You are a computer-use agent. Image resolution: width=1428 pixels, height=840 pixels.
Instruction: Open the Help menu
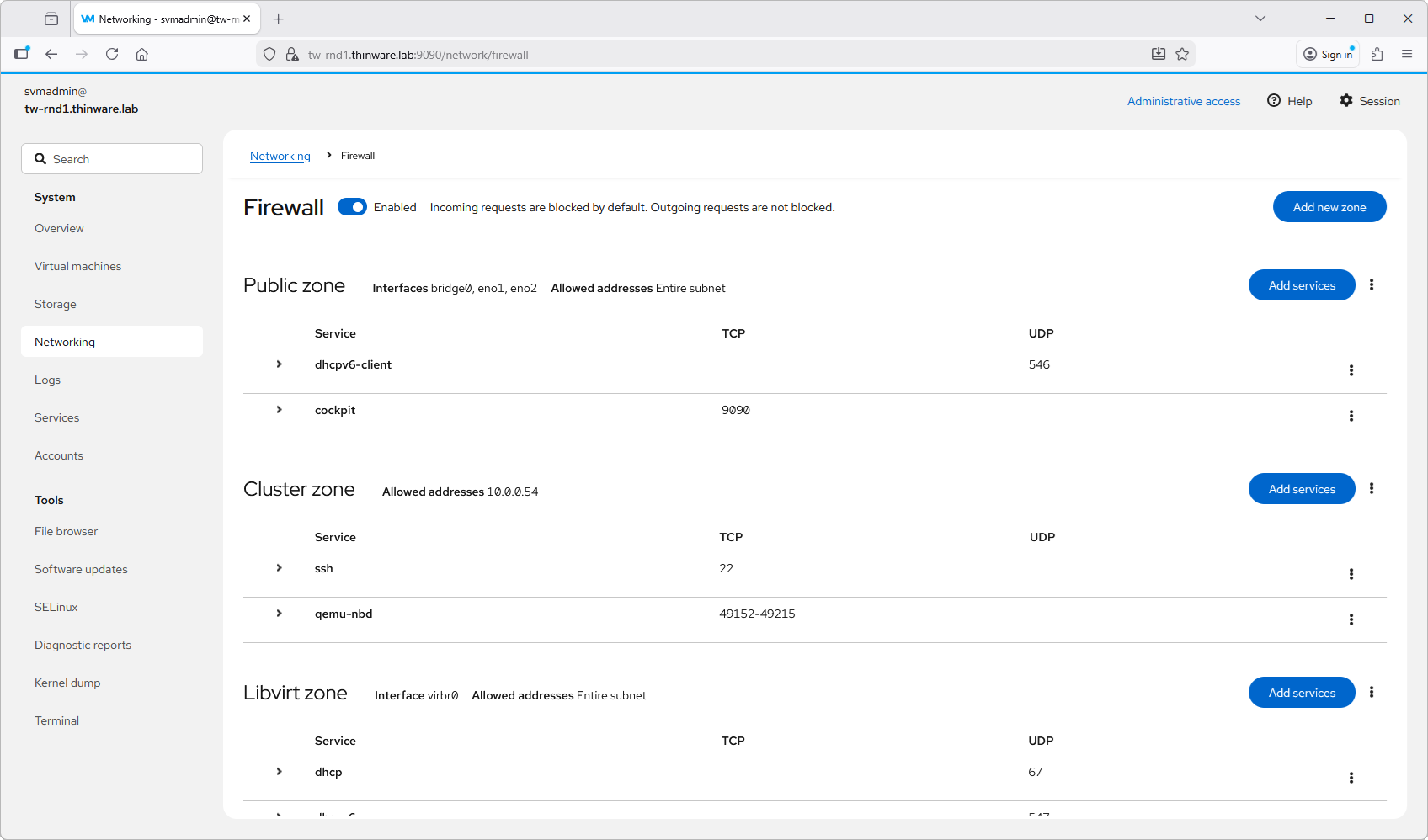pyautogui.click(x=1290, y=101)
